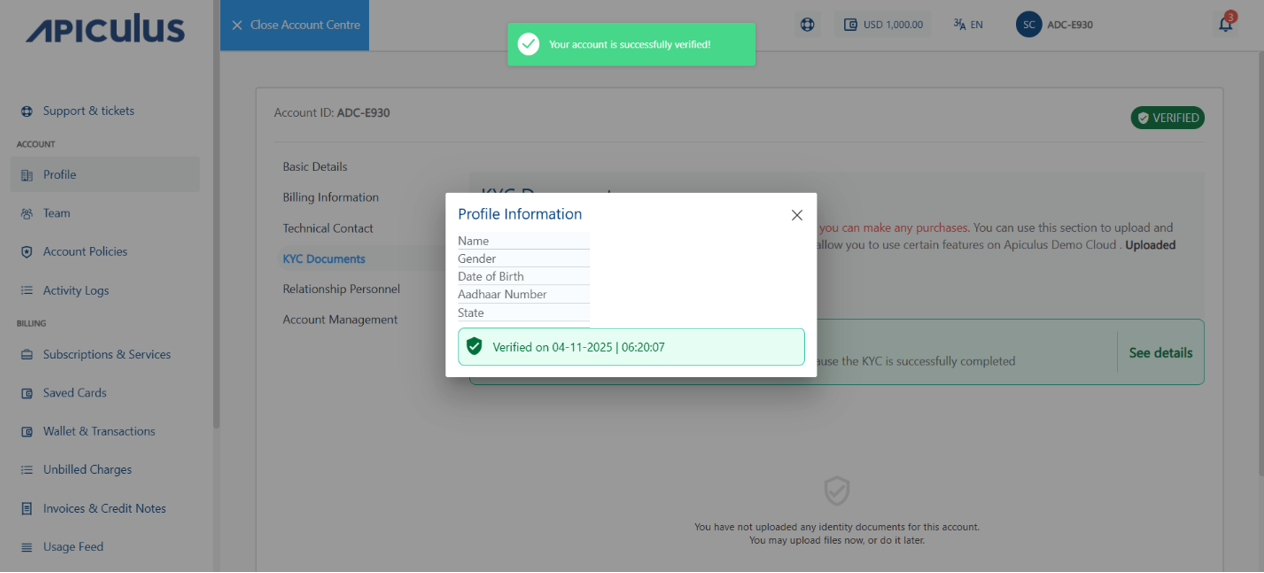The width and height of the screenshot is (1264, 573).
Task: Click the Team sidebar icon
Action: tap(27, 214)
